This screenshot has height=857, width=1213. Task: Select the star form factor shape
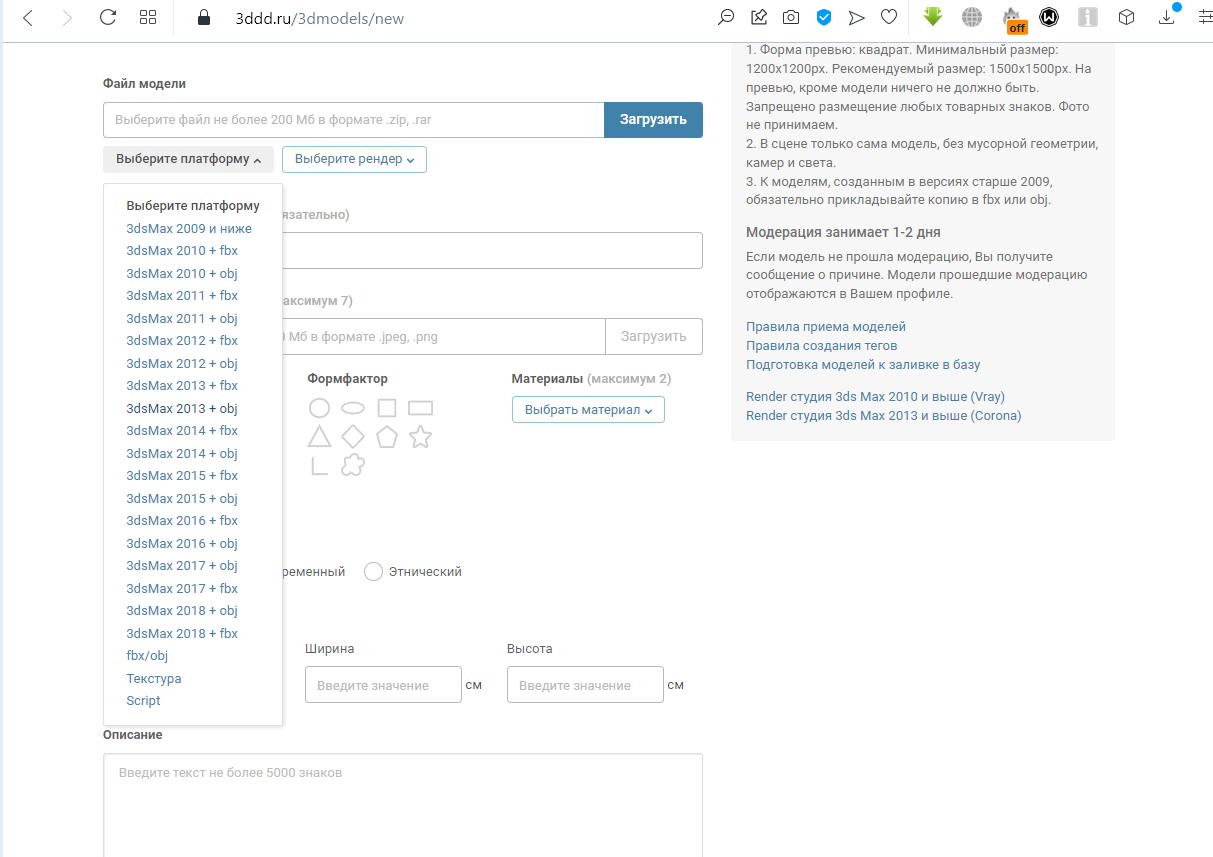(421, 436)
